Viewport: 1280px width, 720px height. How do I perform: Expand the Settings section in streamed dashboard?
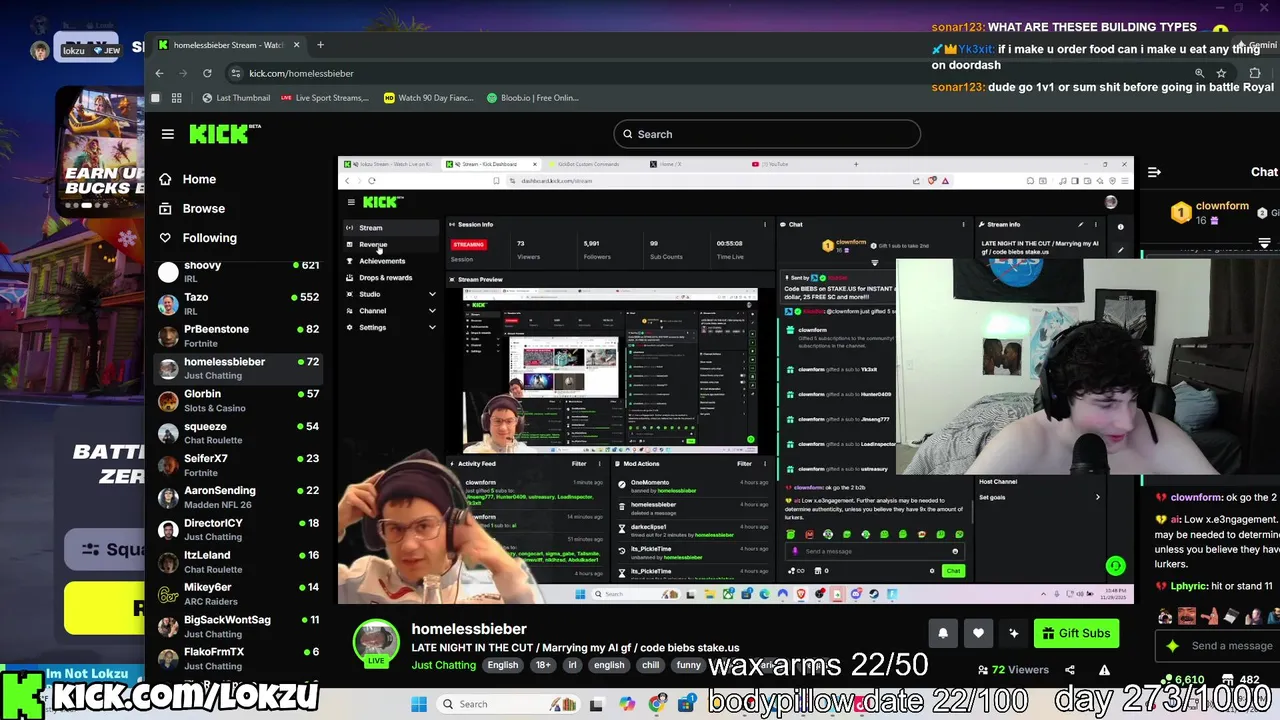(x=432, y=327)
